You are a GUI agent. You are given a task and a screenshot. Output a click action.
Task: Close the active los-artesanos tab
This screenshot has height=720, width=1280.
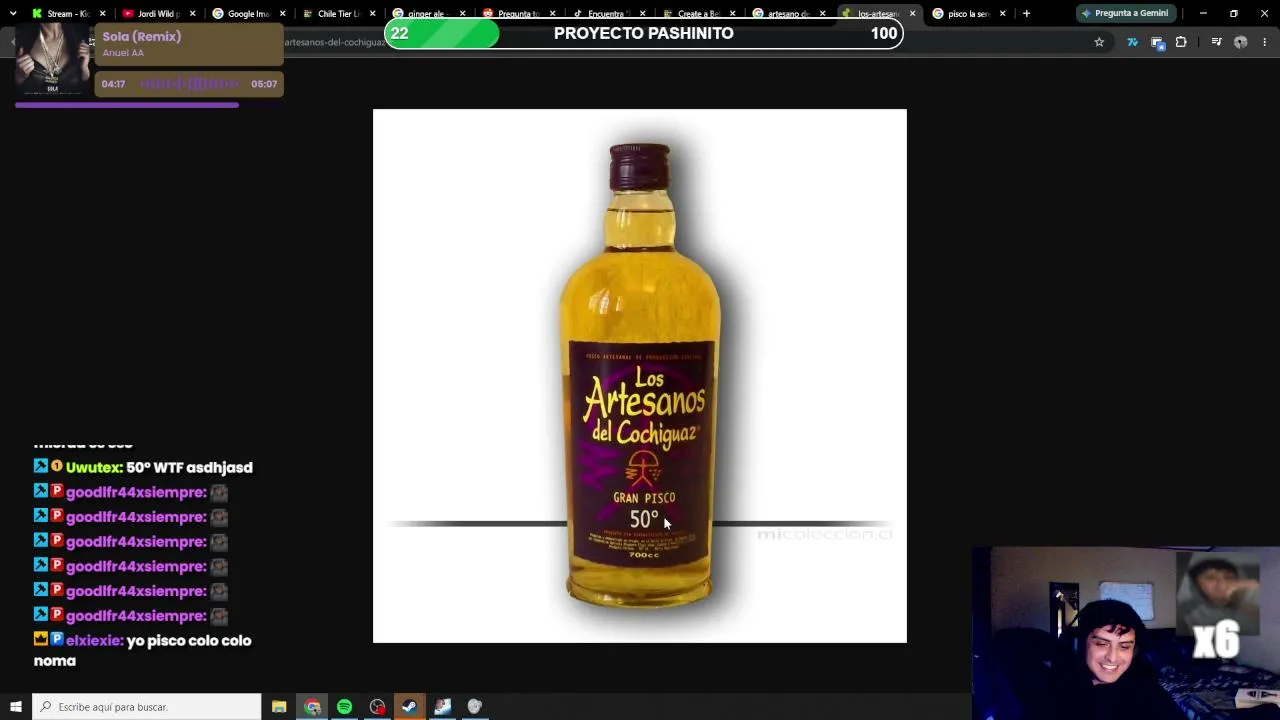click(x=912, y=14)
